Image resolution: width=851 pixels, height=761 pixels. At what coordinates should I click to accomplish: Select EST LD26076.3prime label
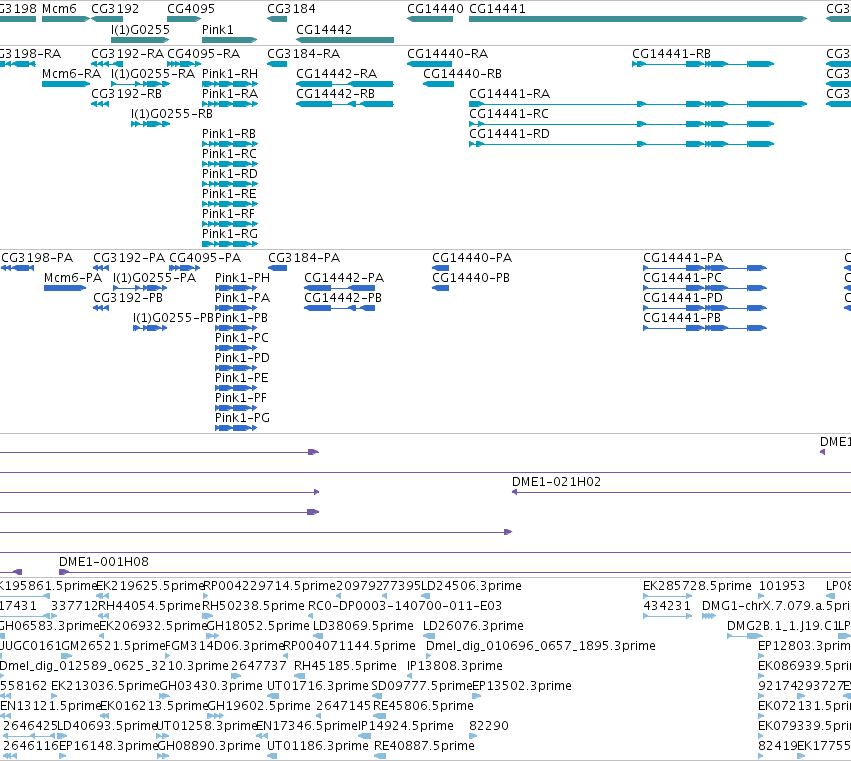(x=473, y=626)
